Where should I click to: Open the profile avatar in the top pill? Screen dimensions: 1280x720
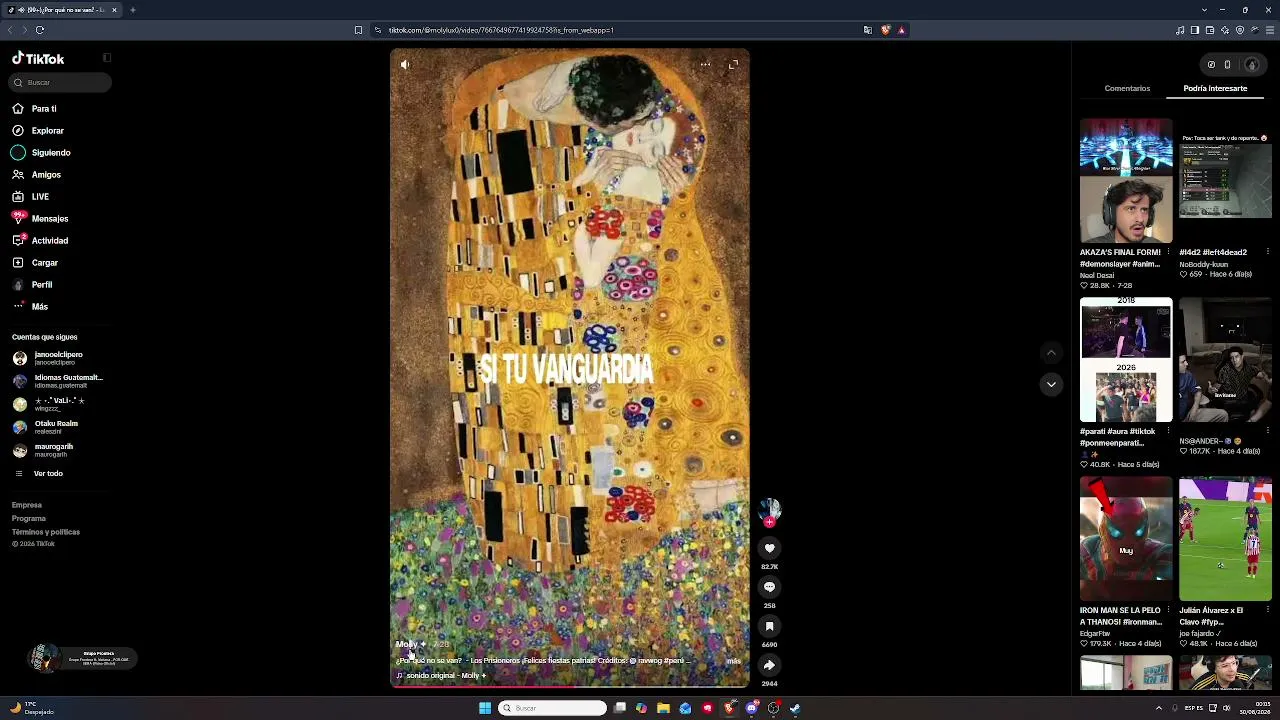pos(1251,65)
